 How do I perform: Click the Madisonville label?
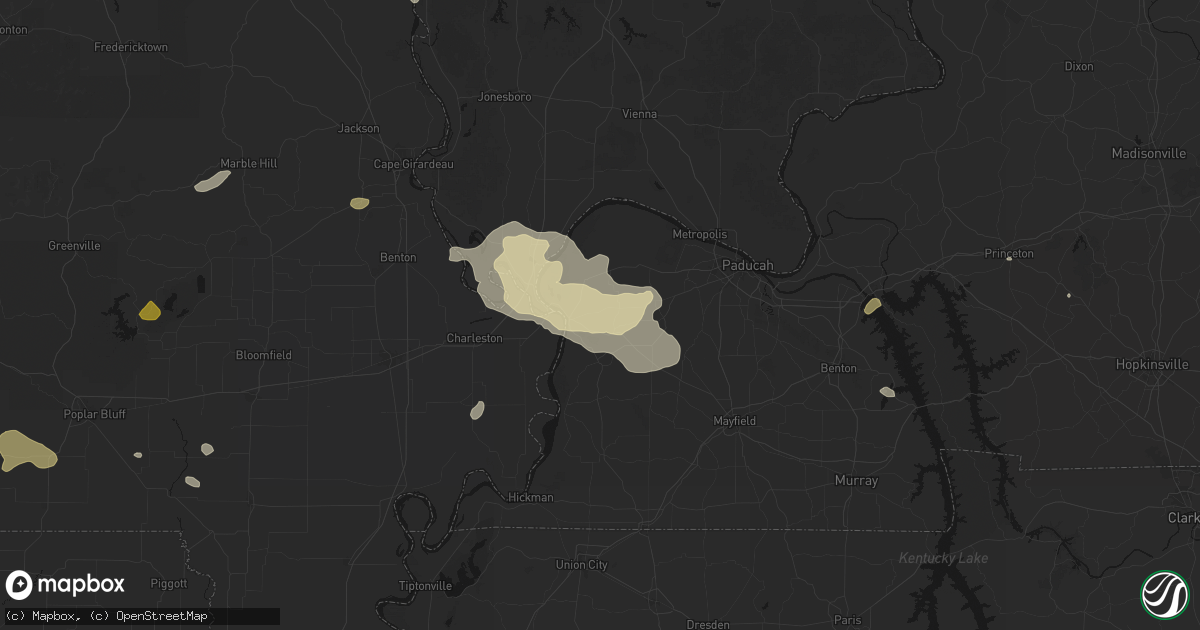tap(1149, 153)
